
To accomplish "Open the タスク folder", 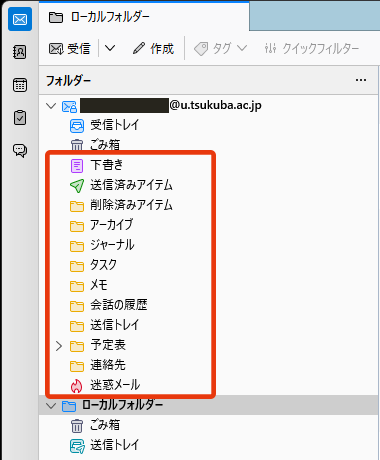I will point(209,265).
